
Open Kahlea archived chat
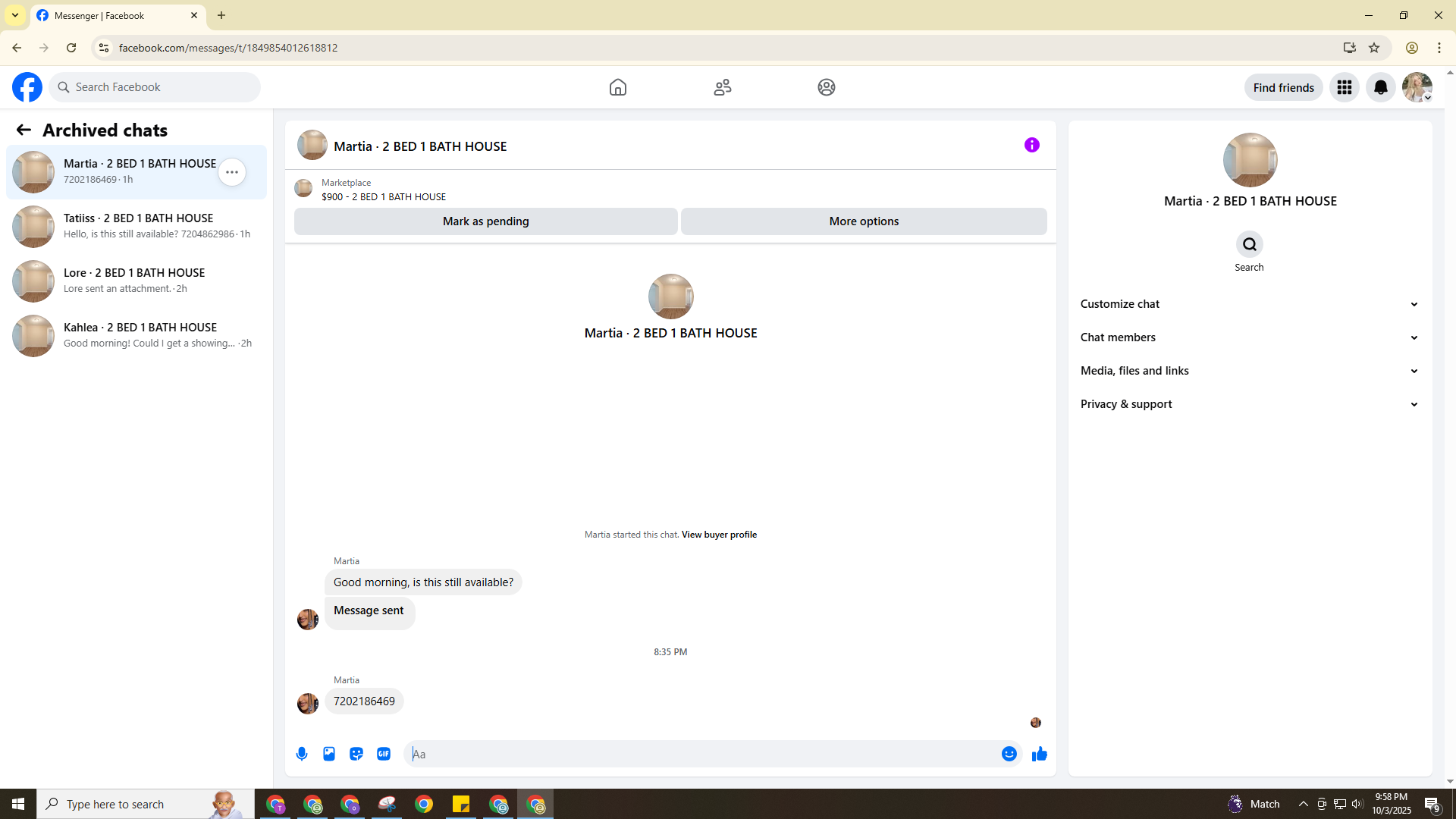136,336
